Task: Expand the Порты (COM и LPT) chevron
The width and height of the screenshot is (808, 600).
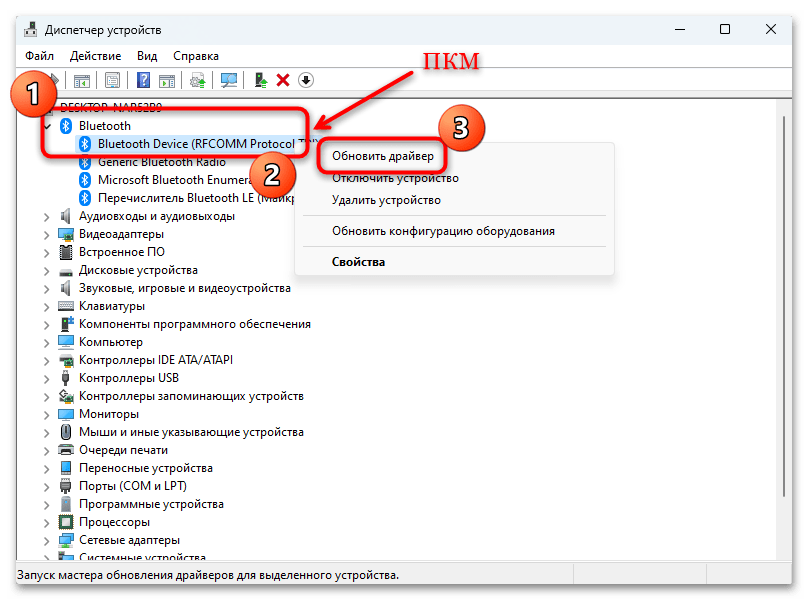Action: [47, 487]
